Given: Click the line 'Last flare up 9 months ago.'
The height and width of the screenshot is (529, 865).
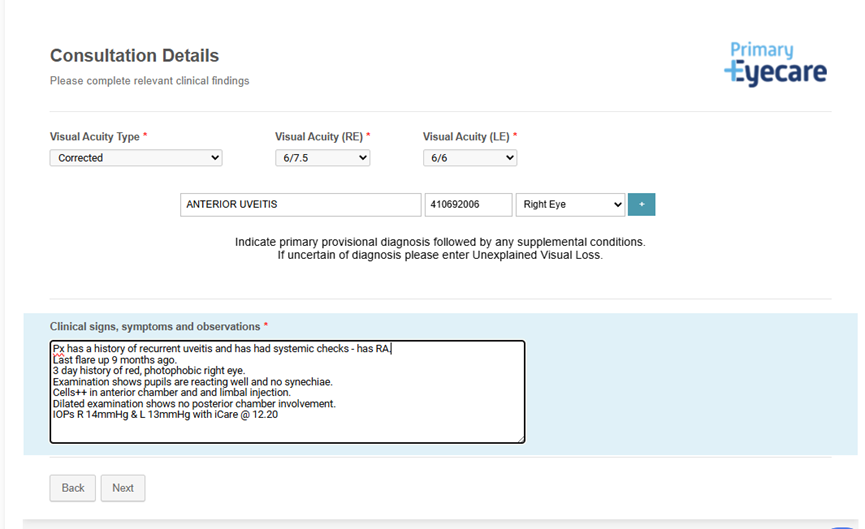Looking at the screenshot, I should [115, 360].
